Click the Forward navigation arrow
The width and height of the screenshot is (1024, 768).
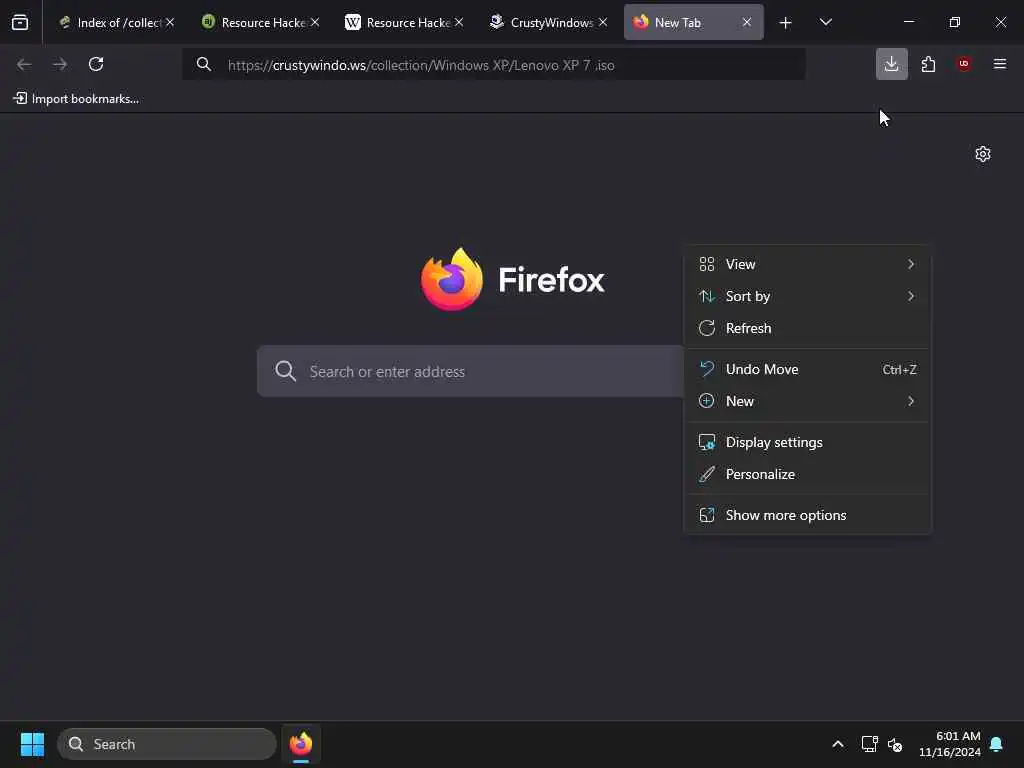[x=60, y=64]
